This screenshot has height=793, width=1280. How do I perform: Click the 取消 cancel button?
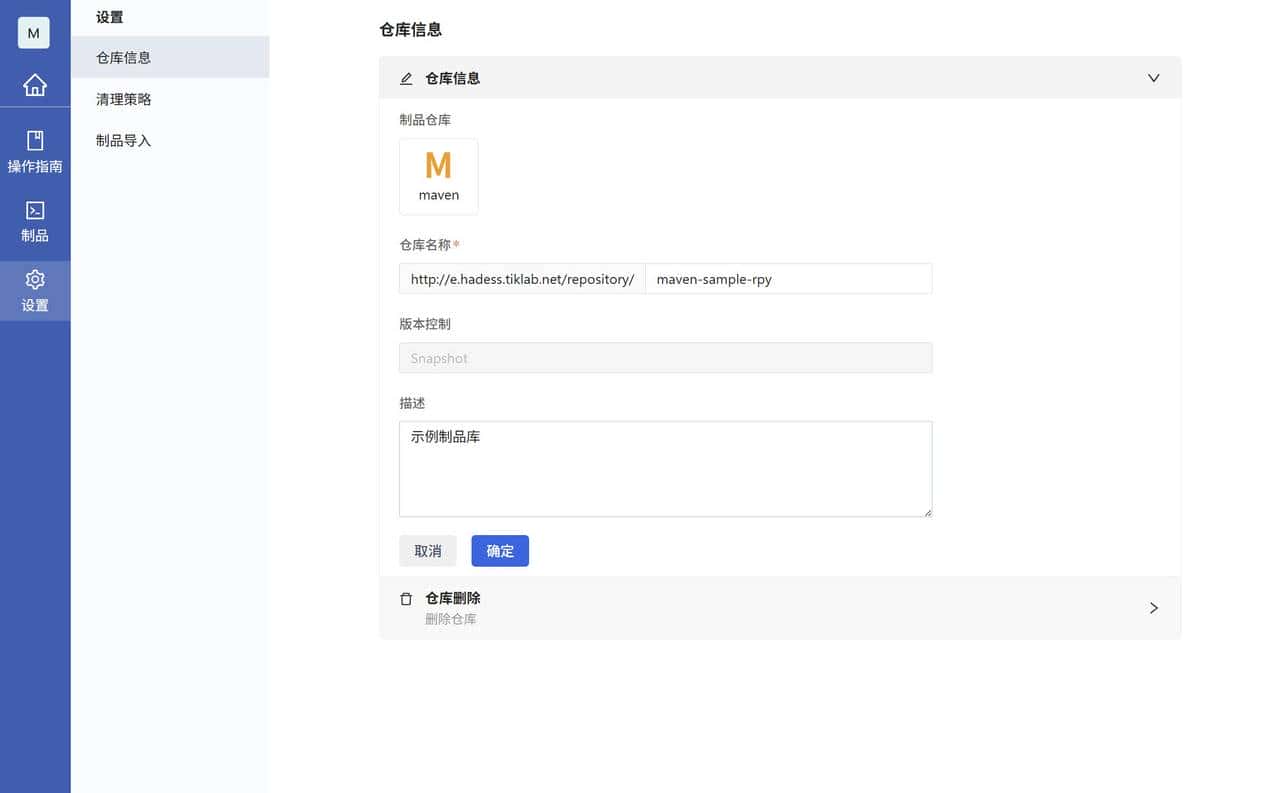point(428,550)
